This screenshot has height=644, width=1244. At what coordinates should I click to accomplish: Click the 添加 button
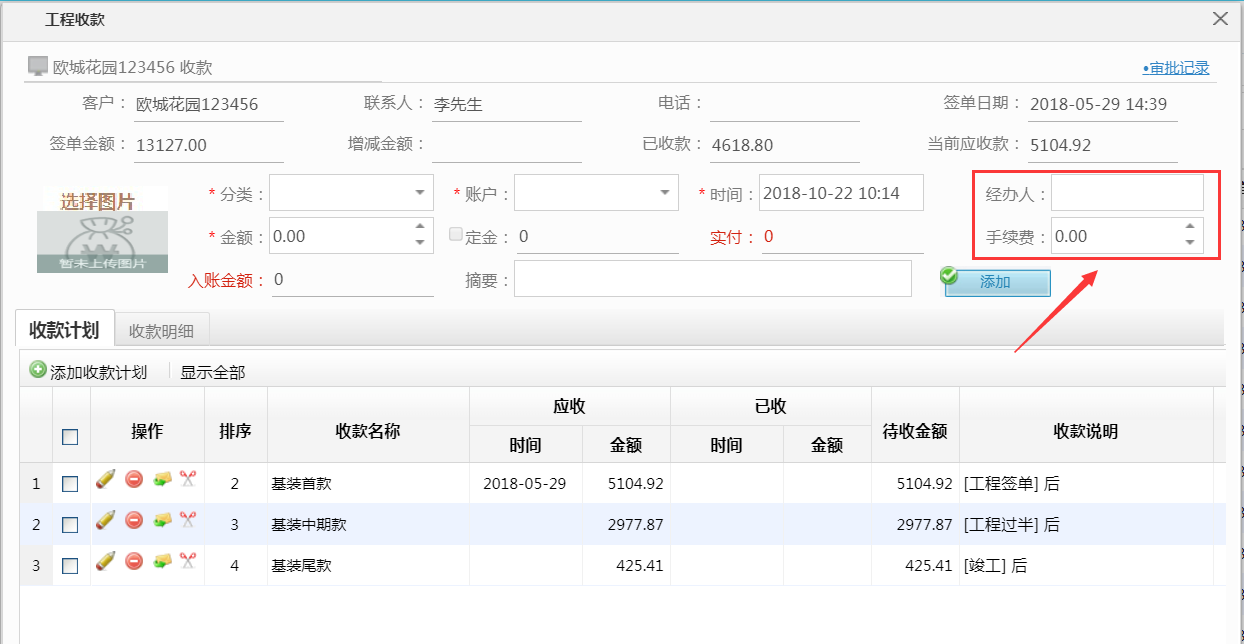[997, 283]
